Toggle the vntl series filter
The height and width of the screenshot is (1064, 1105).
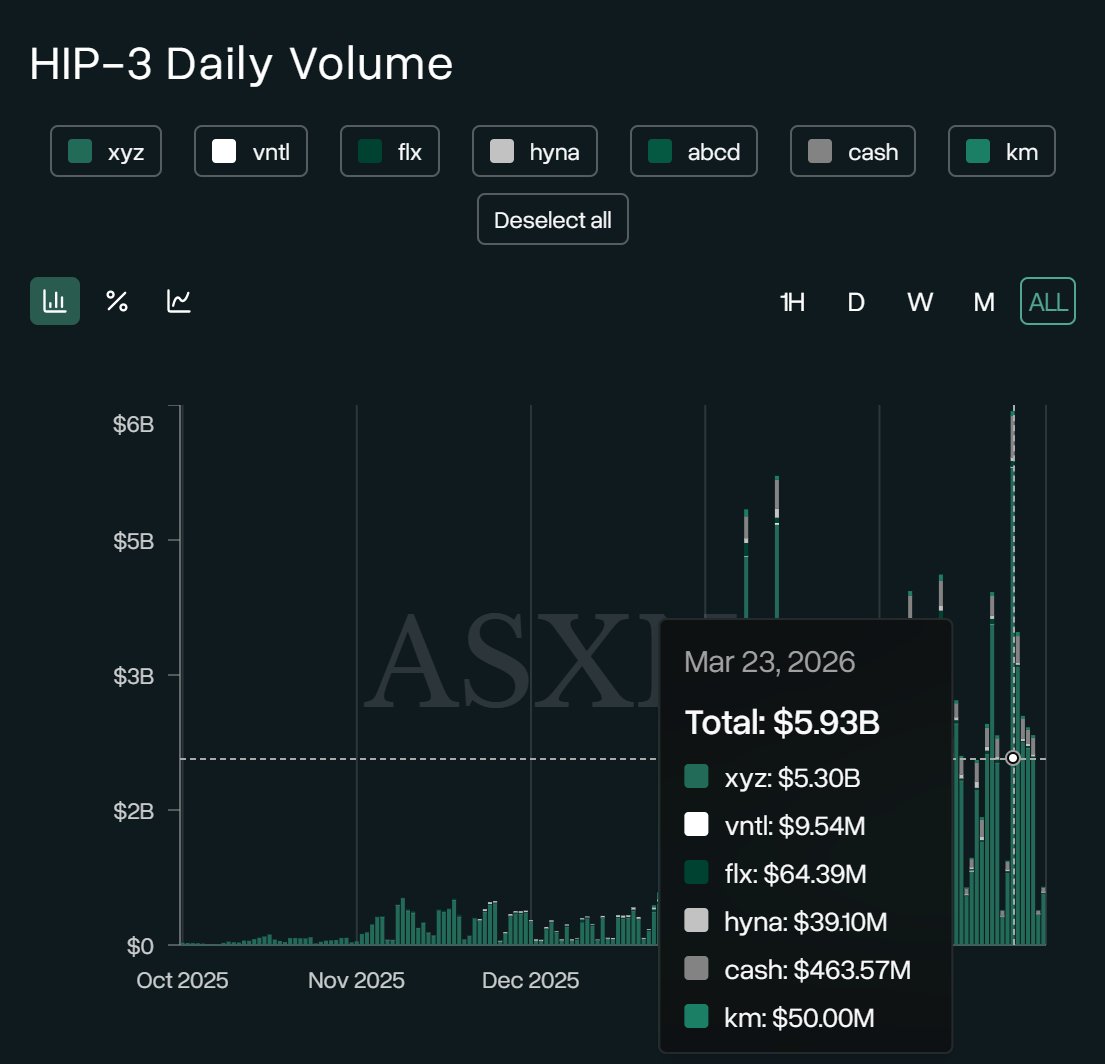point(251,151)
